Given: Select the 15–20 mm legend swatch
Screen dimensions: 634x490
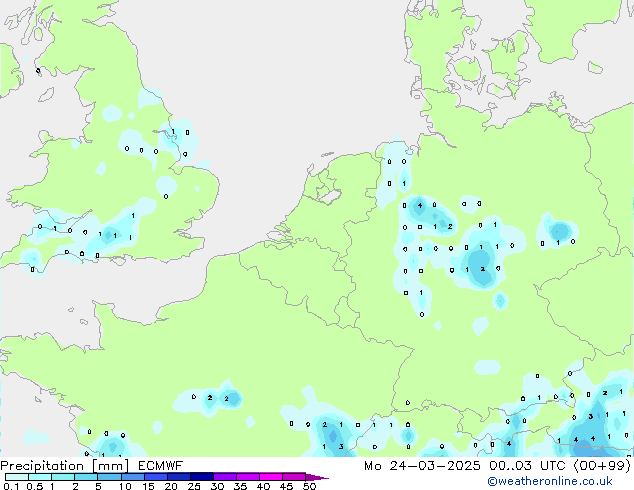Looking at the screenshot, I should coord(156,477).
